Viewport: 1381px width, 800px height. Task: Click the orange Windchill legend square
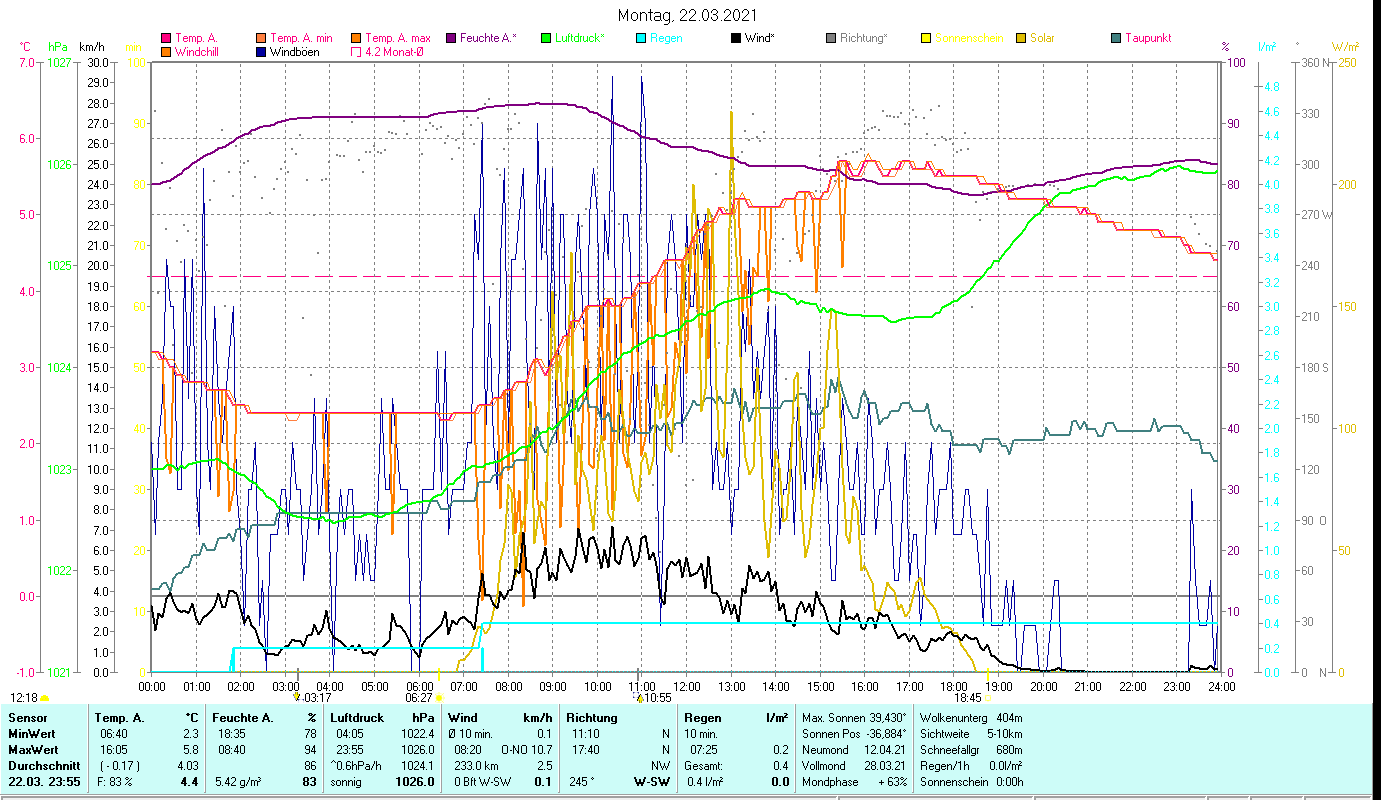167,51
